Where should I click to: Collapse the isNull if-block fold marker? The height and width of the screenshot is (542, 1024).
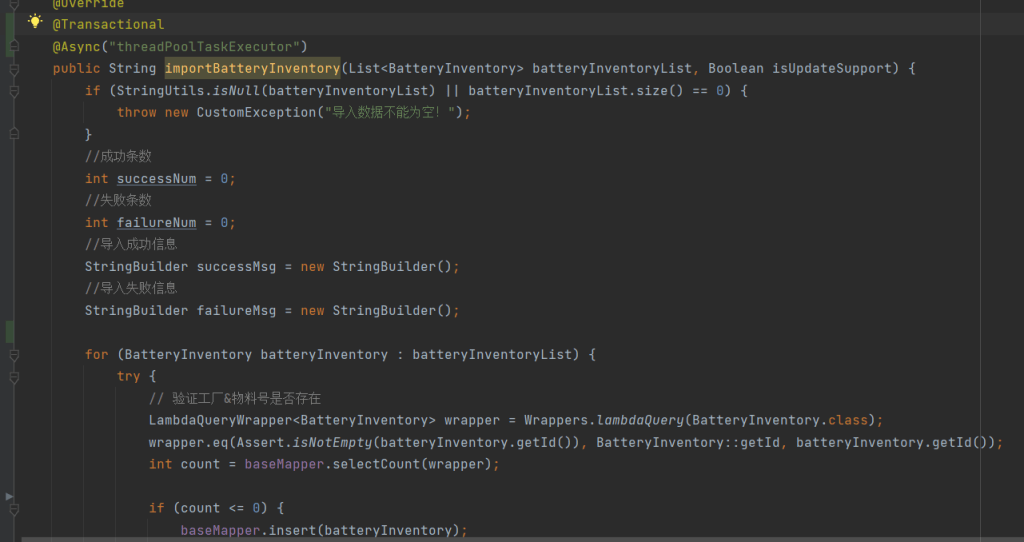point(14,91)
